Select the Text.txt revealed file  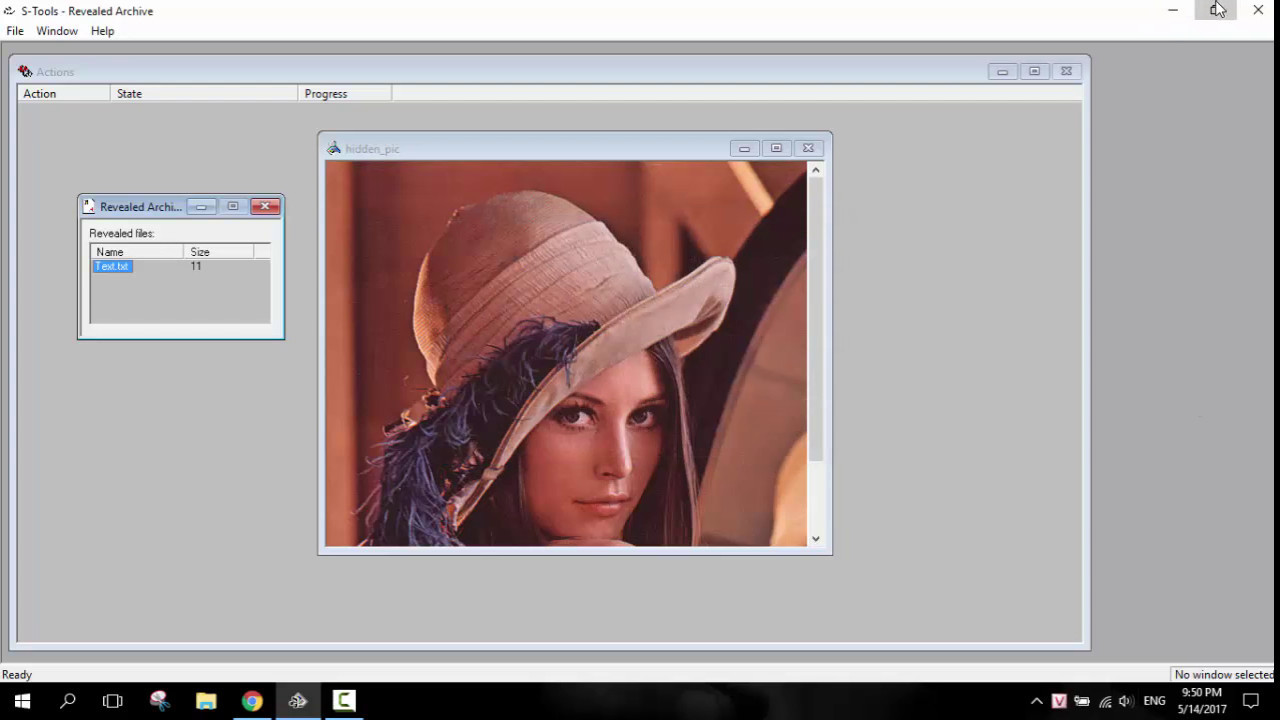coord(112,266)
